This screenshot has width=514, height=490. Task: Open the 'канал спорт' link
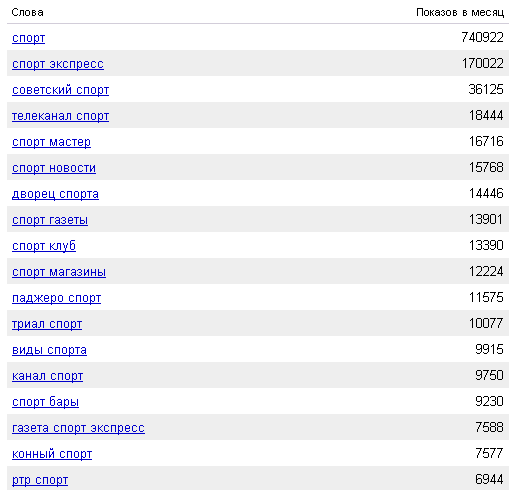[47, 376]
